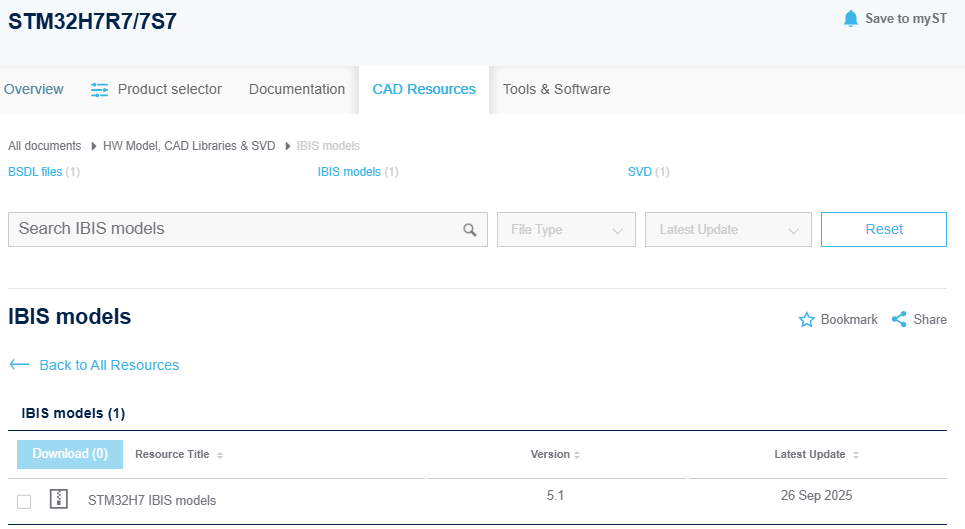Click the zip file icon for STM32H7 IBIS models
This screenshot has height=529, width=965.
click(58, 499)
